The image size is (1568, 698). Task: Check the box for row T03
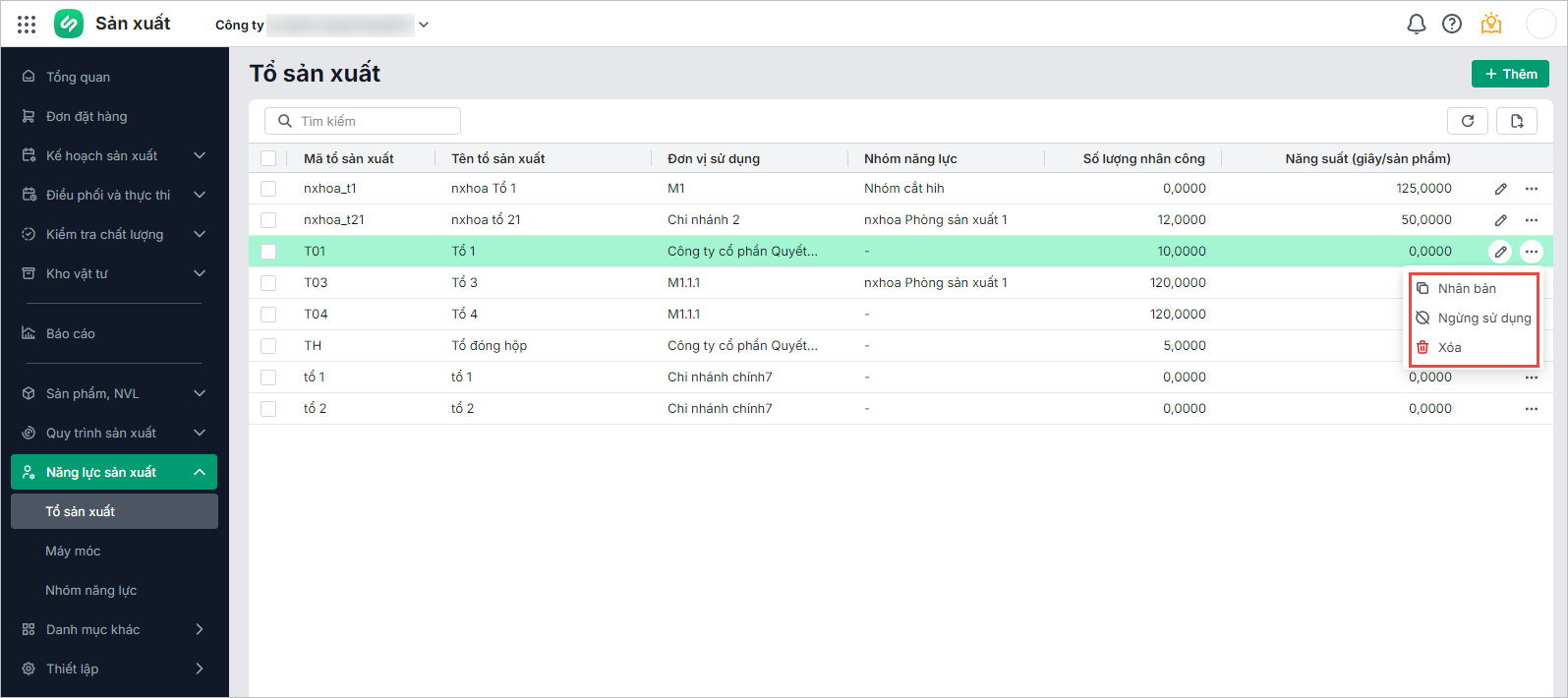(x=268, y=283)
